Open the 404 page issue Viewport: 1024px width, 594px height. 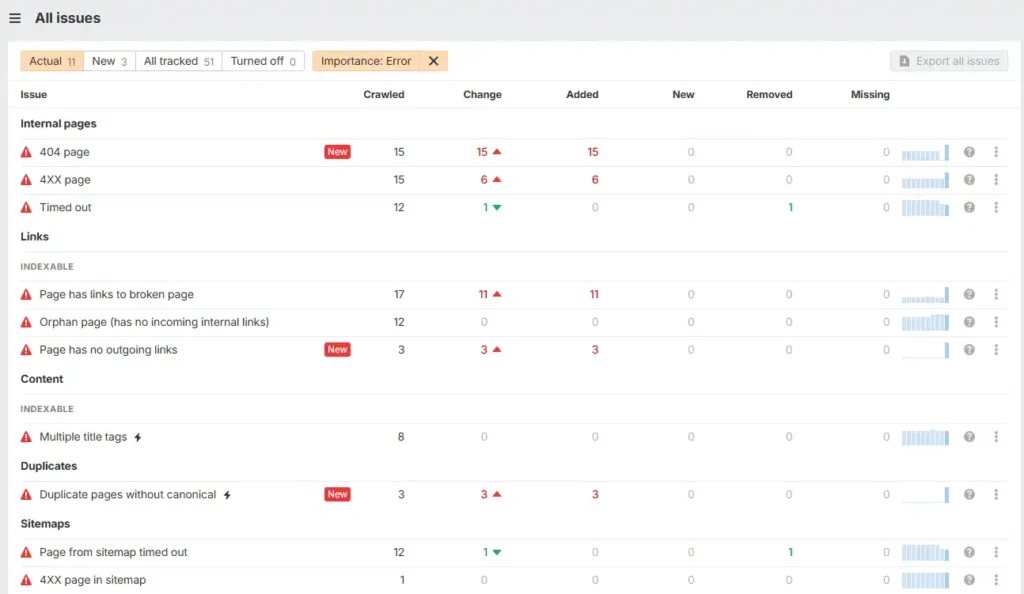point(64,152)
